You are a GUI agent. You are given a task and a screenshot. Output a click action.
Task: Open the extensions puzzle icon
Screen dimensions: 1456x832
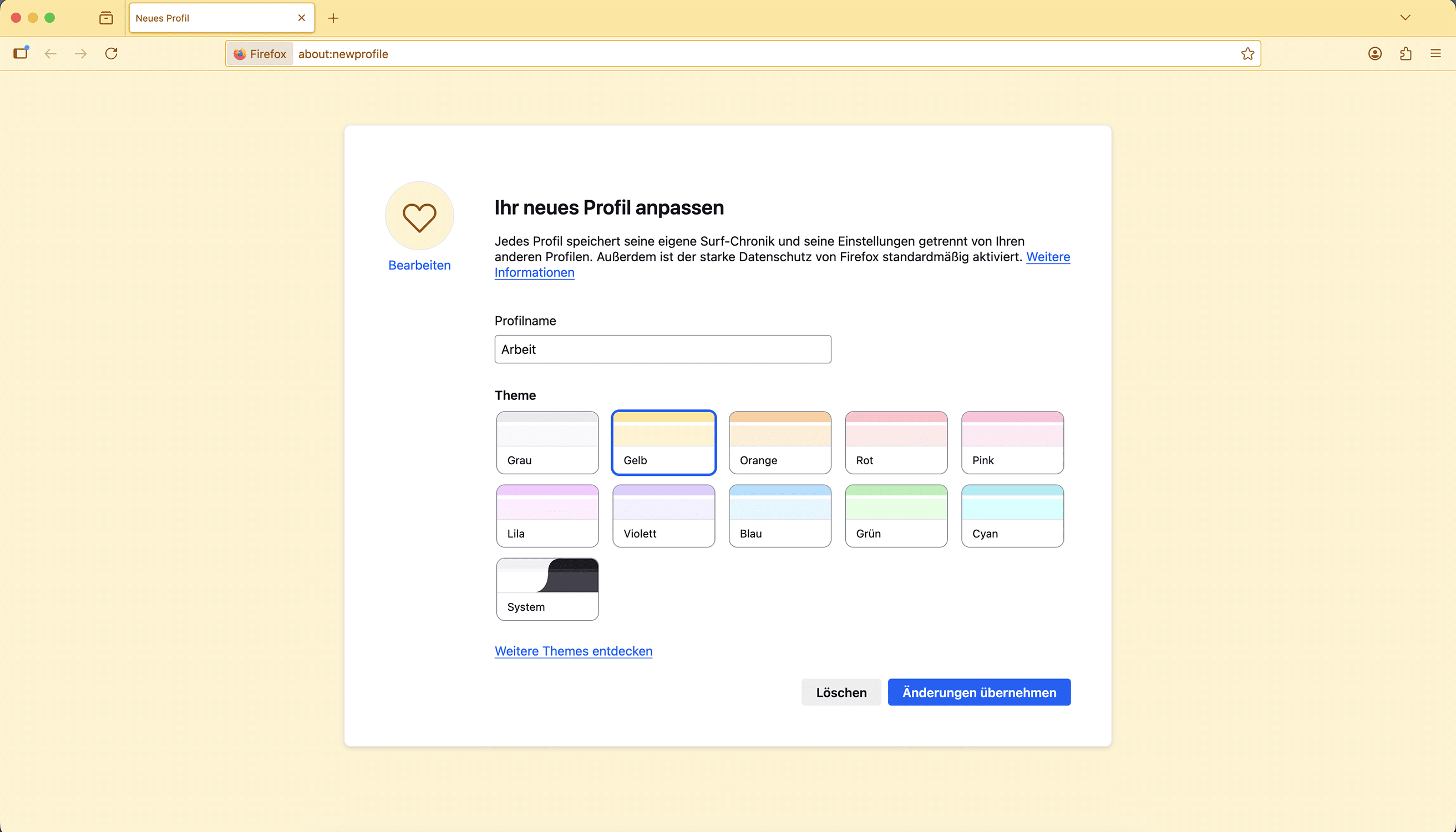[x=1406, y=54]
